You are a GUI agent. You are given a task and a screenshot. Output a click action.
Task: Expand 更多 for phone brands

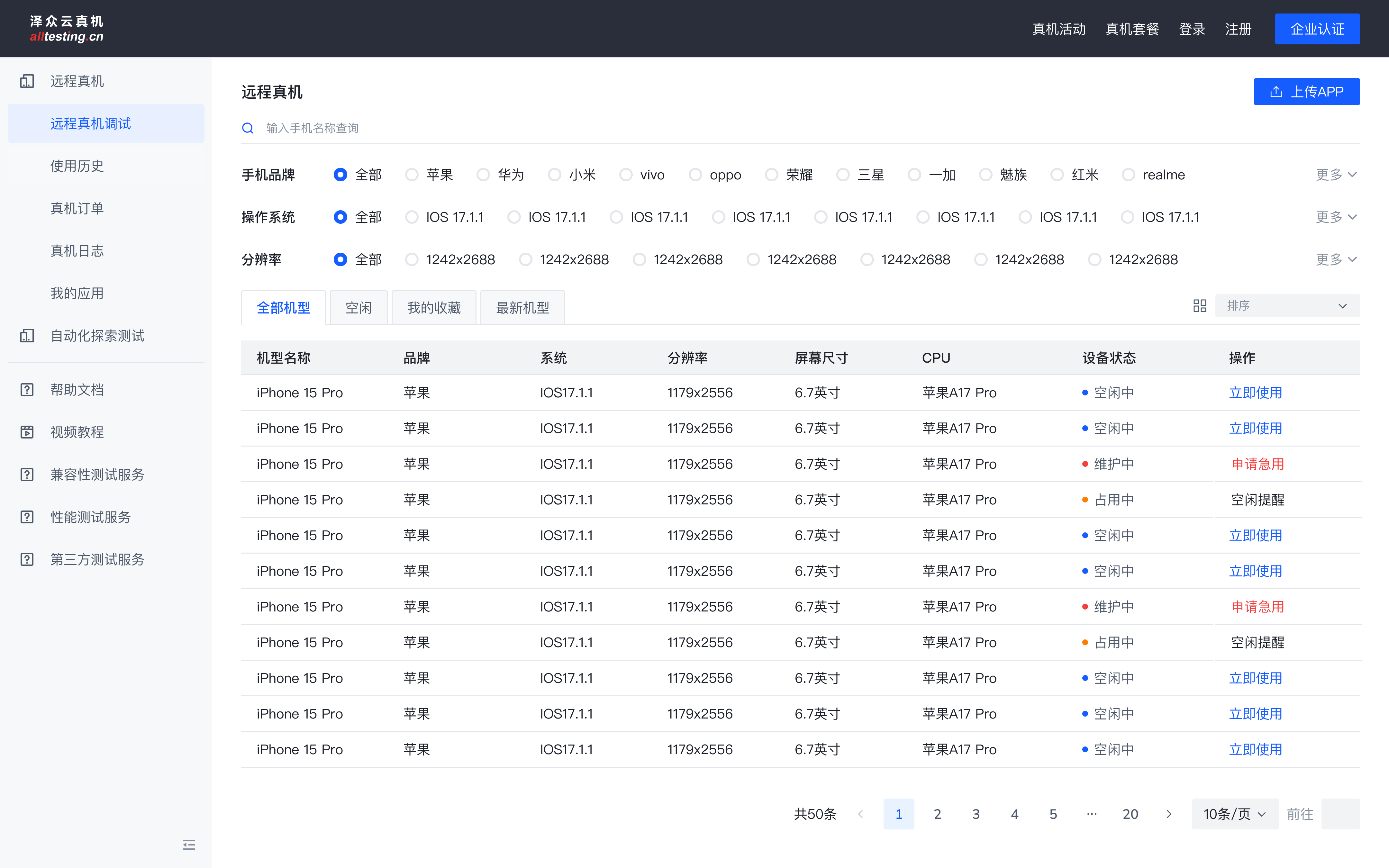(1336, 175)
